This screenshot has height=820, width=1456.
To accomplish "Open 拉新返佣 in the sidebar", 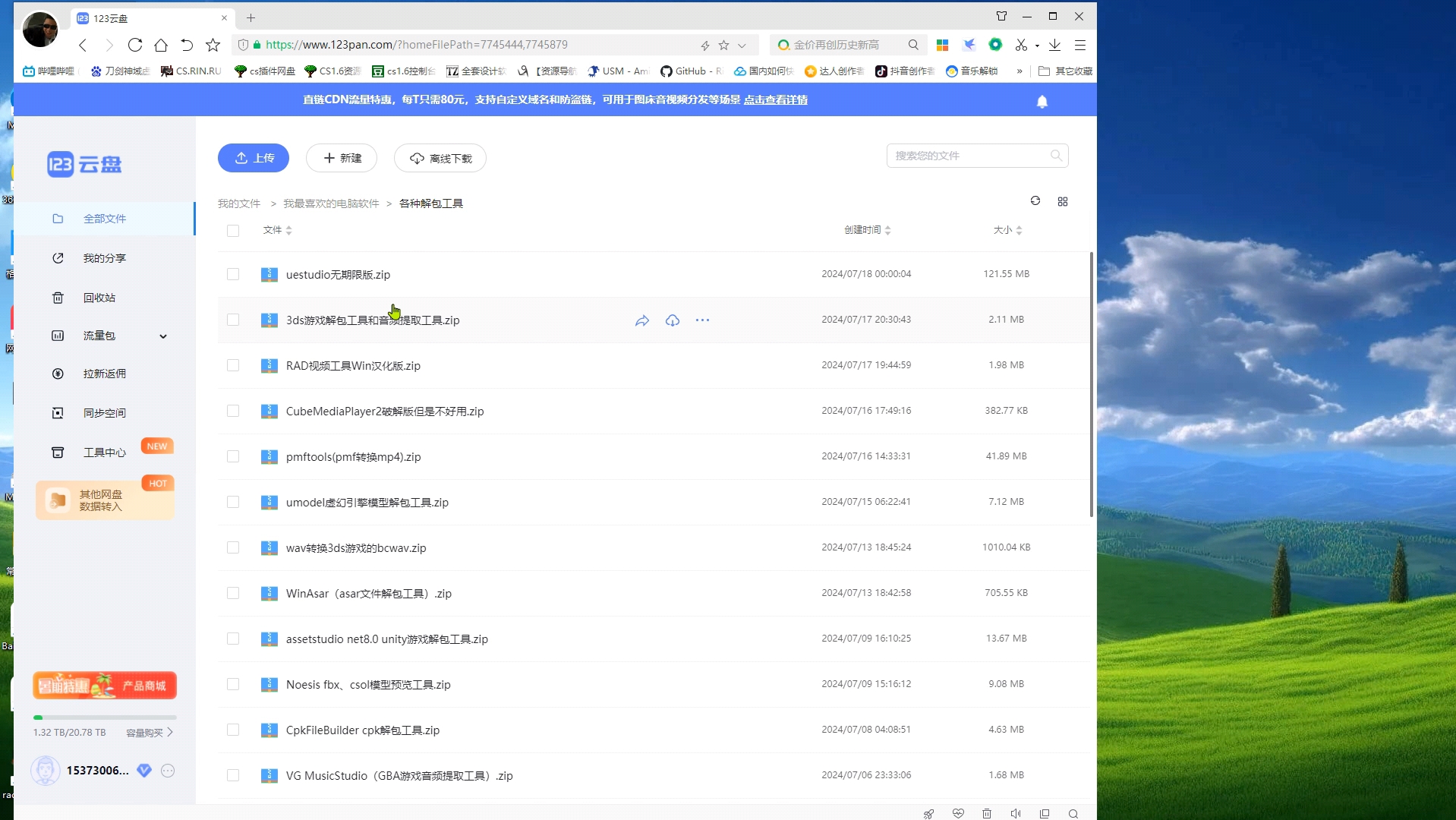I will tap(105, 374).
